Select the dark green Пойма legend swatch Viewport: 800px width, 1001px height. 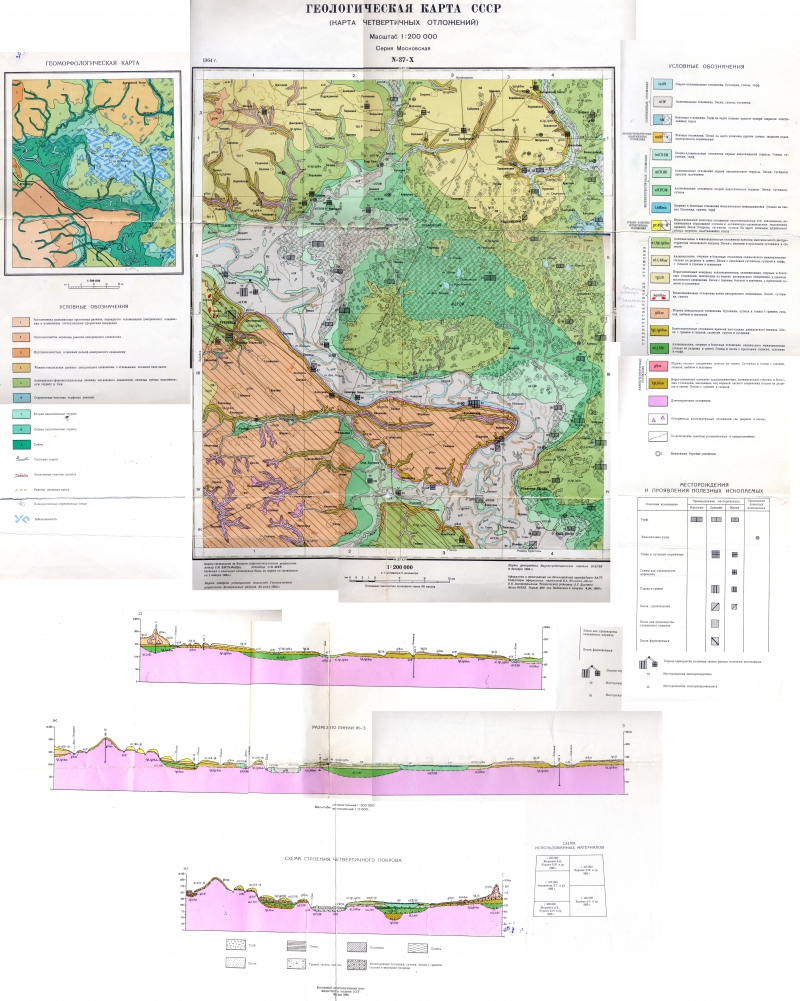pyautogui.click(x=22, y=444)
